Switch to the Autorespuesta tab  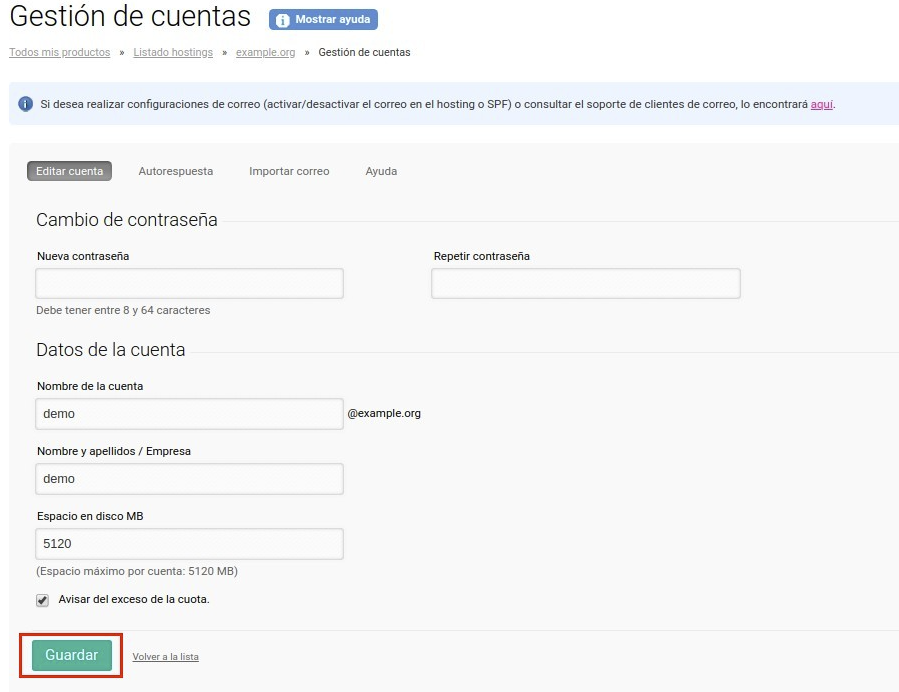(x=175, y=171)
